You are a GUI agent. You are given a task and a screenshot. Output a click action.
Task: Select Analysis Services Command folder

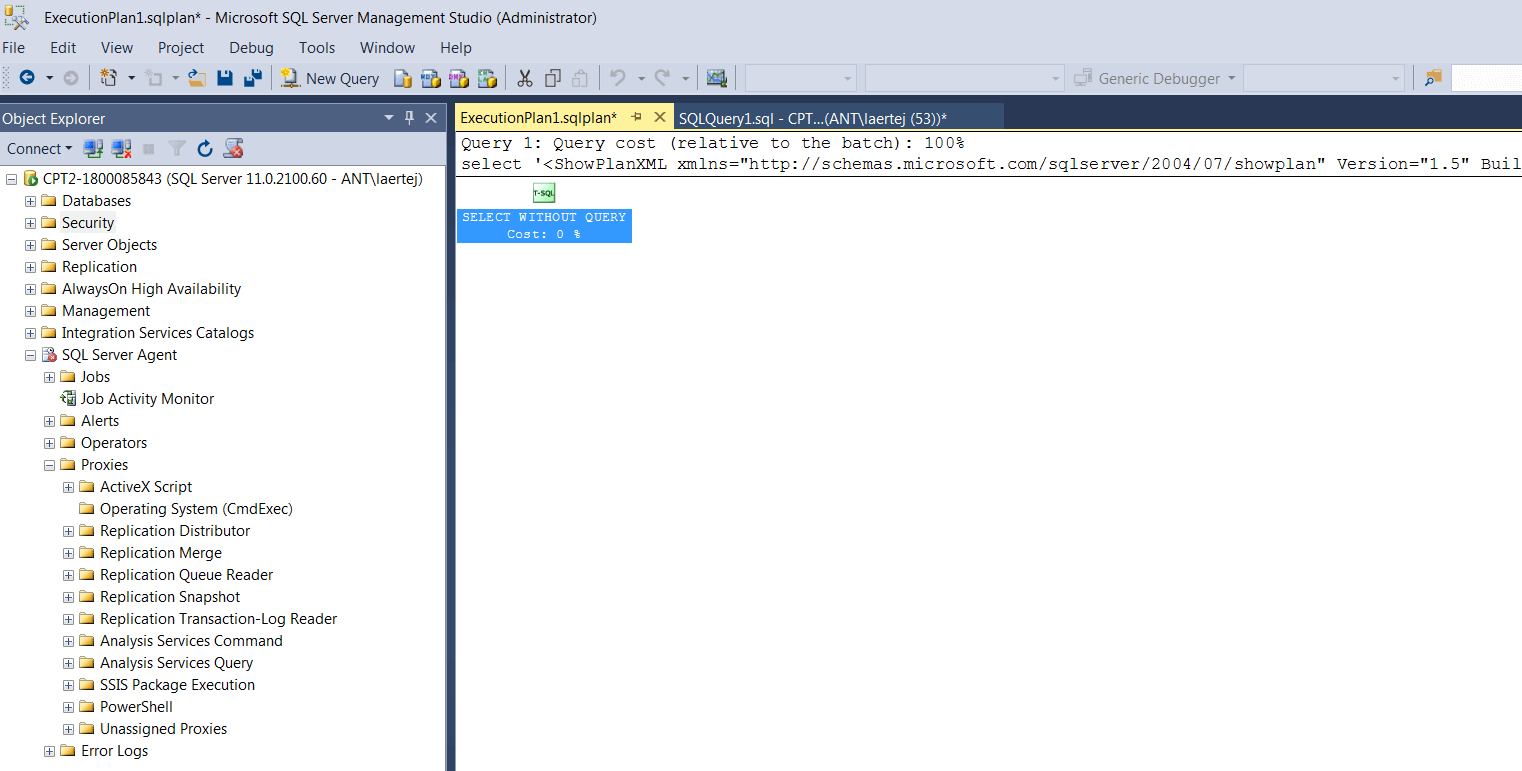tap(191, 641)
